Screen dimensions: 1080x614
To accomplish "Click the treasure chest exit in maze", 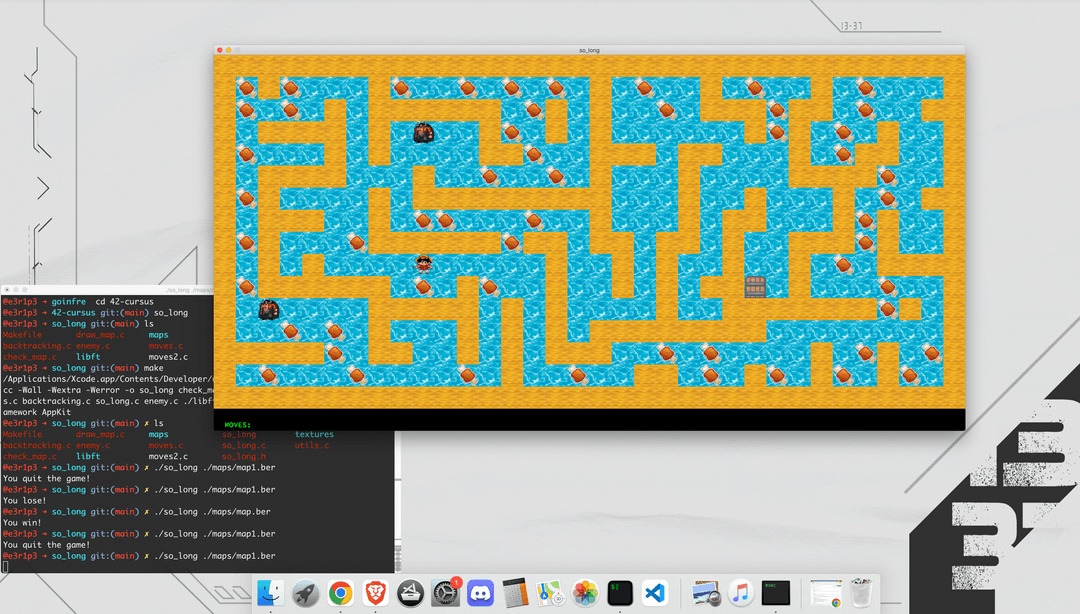I will click(755, 287).
